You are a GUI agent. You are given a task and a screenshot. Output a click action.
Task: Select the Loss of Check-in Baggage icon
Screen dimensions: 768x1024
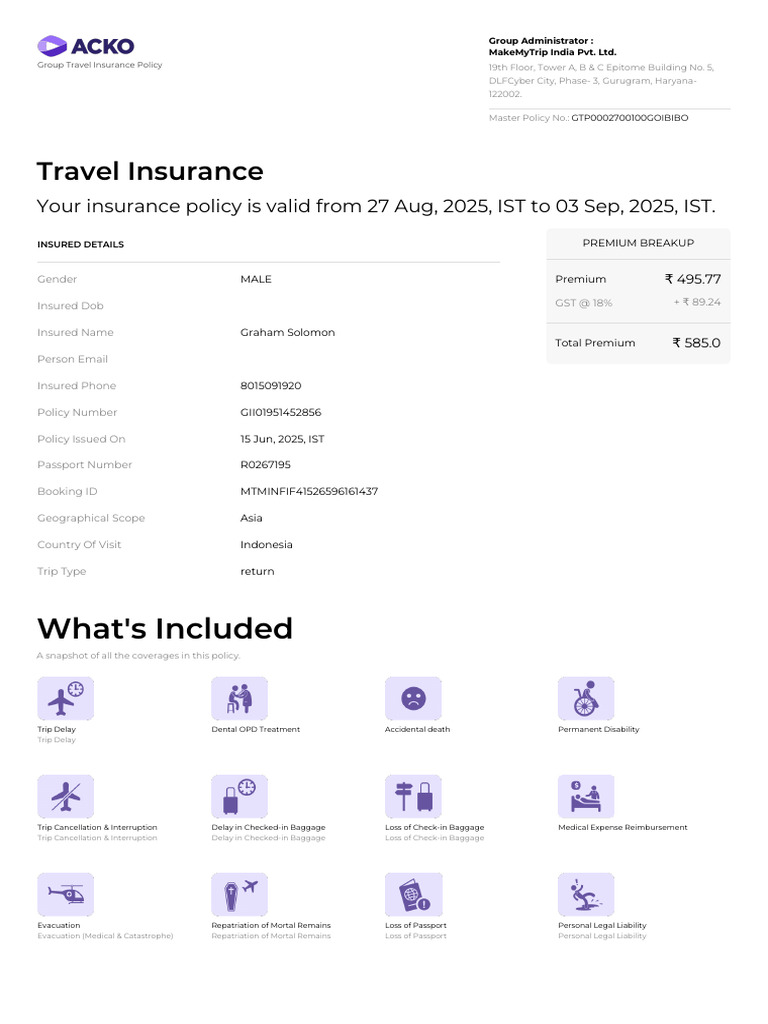click(x=413, y=796)
